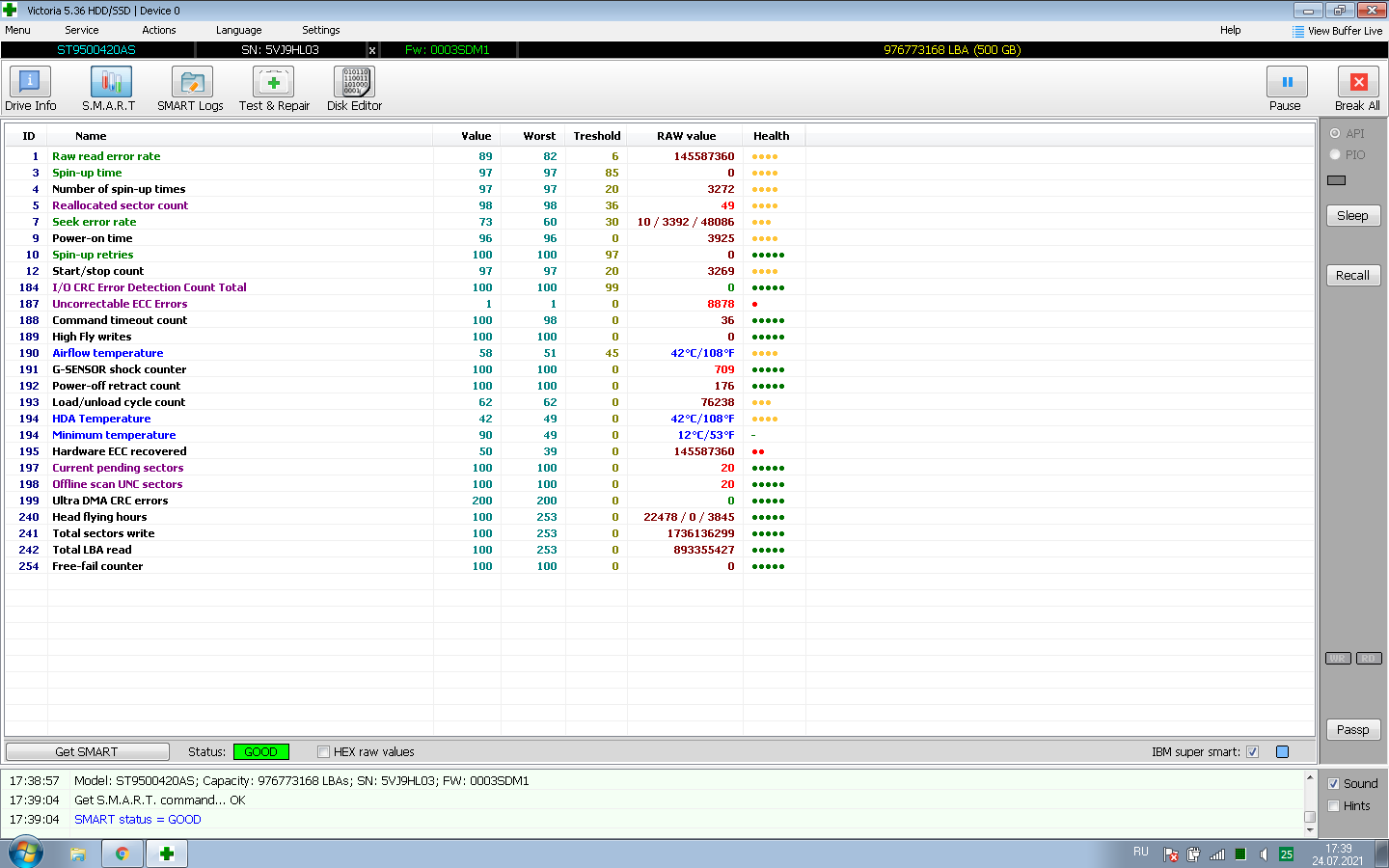Click the Recall button
This screenshot has height=868, width=1389.
1352,276
